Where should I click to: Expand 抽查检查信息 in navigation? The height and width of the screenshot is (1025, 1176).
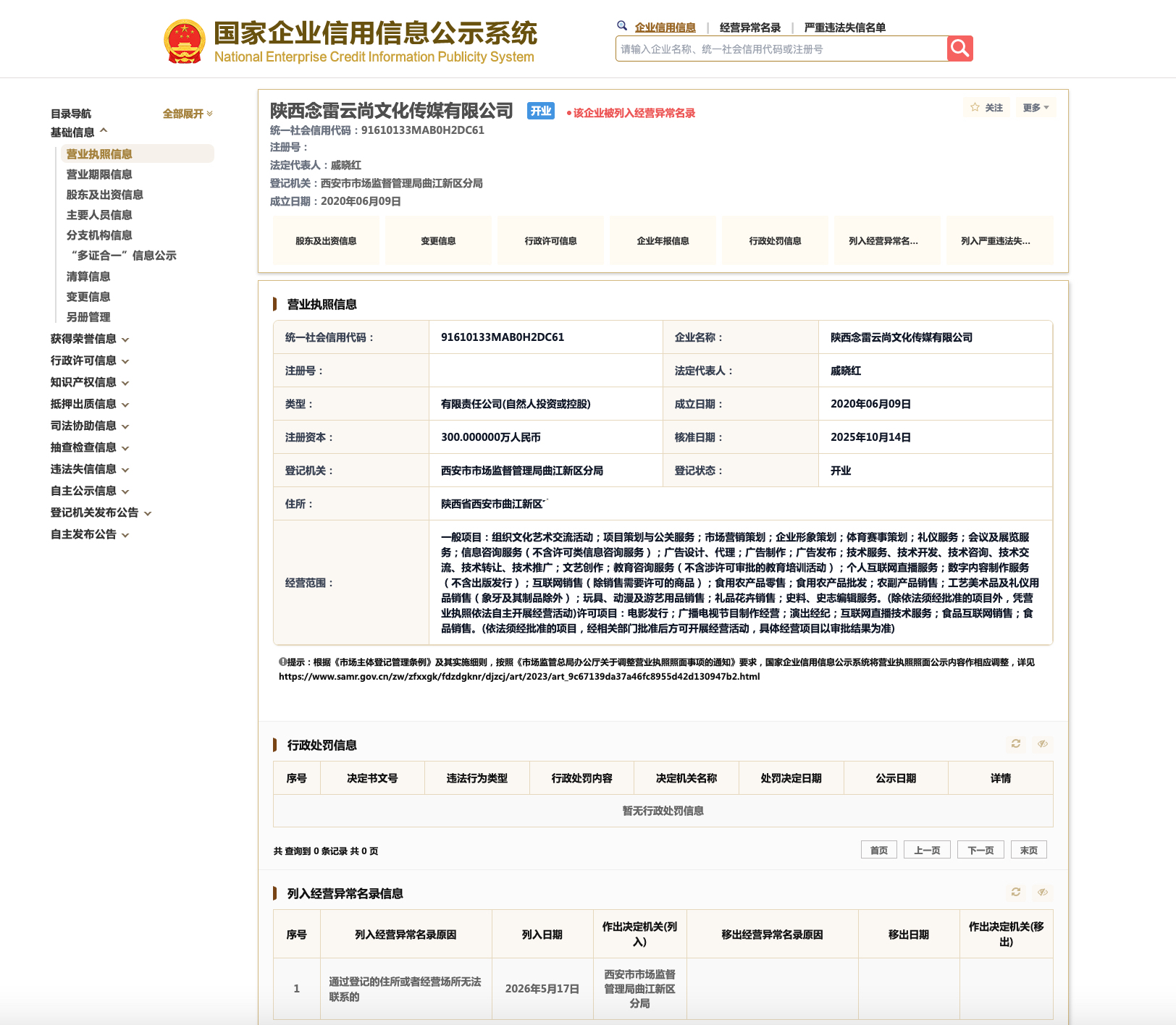90,447
